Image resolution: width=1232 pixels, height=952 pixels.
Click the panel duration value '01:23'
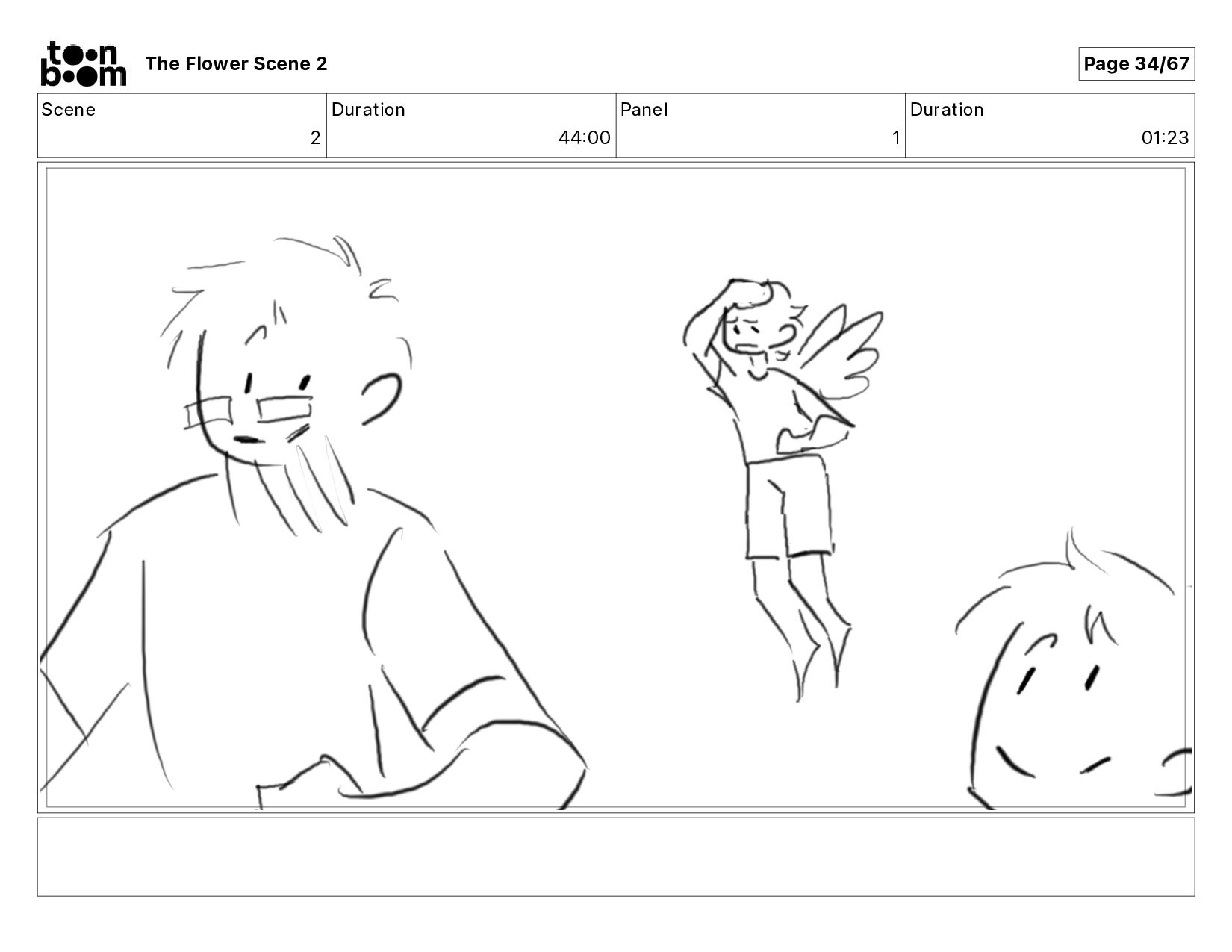point(1165,138)
